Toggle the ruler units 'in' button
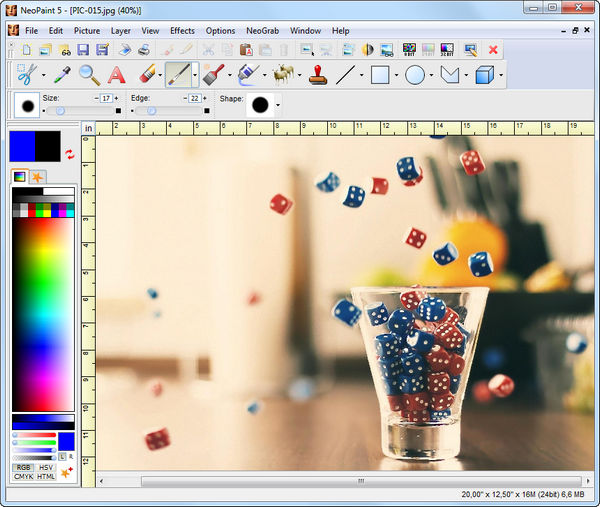This screenshot has height=507, width=600. tap(88, 128)
